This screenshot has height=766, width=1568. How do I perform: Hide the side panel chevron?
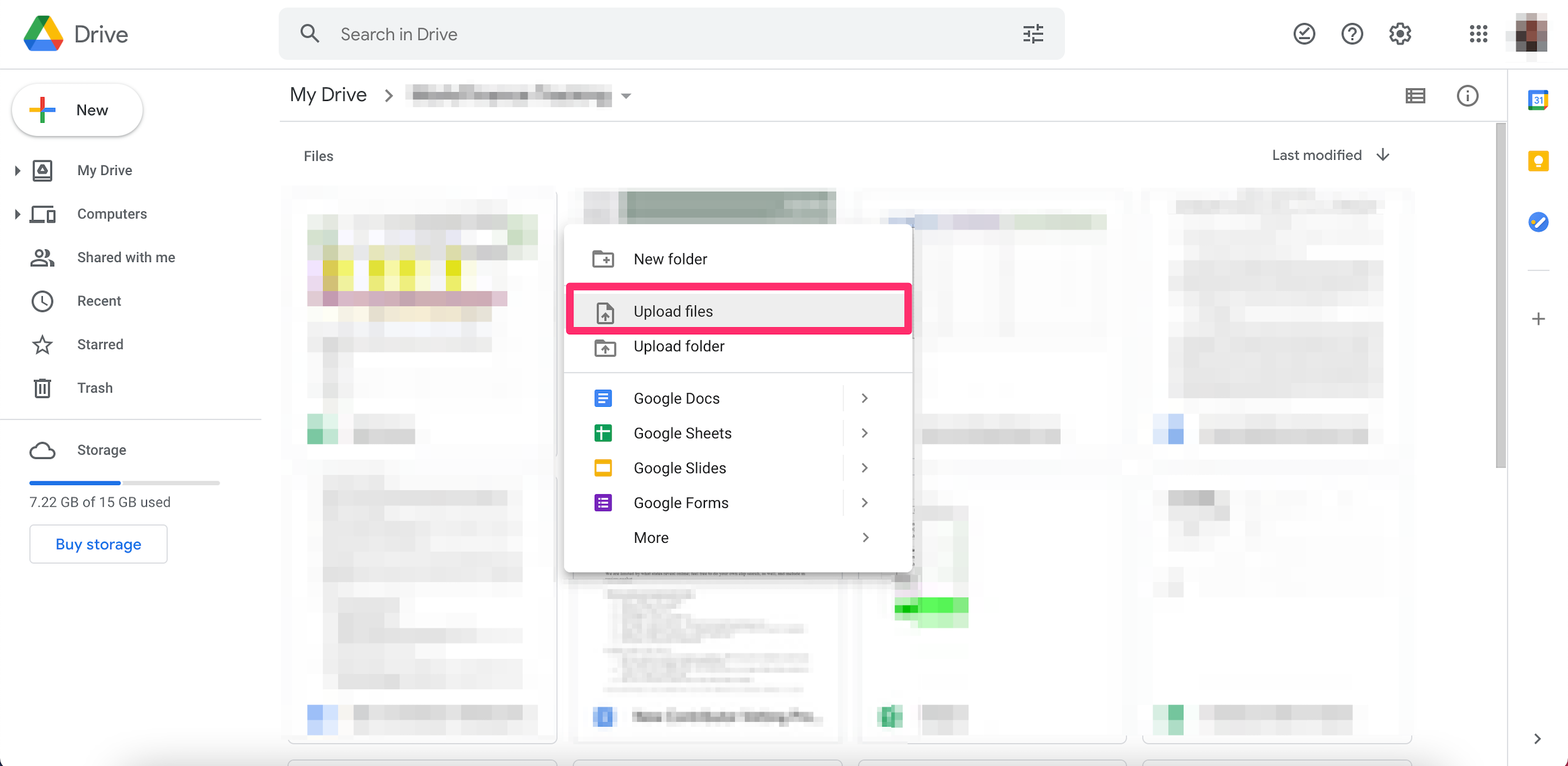1537,739
